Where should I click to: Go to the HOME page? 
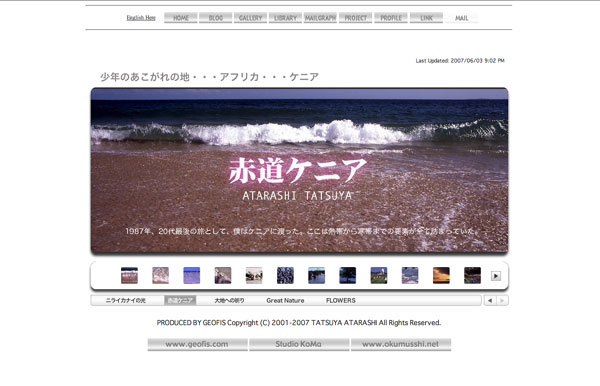coord(181,18)
